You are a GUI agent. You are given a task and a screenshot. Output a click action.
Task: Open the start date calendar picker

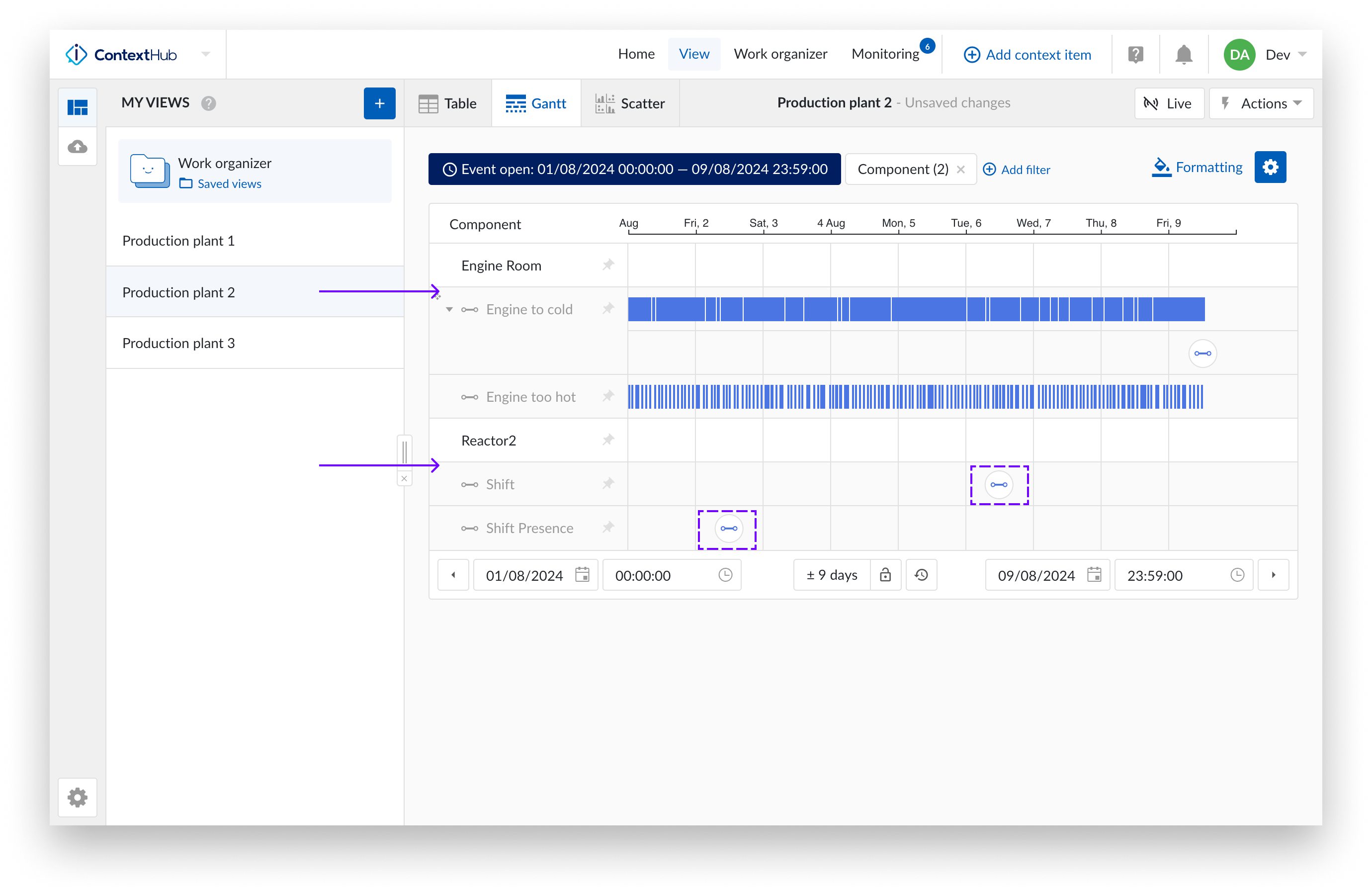[x=582, y=575]
